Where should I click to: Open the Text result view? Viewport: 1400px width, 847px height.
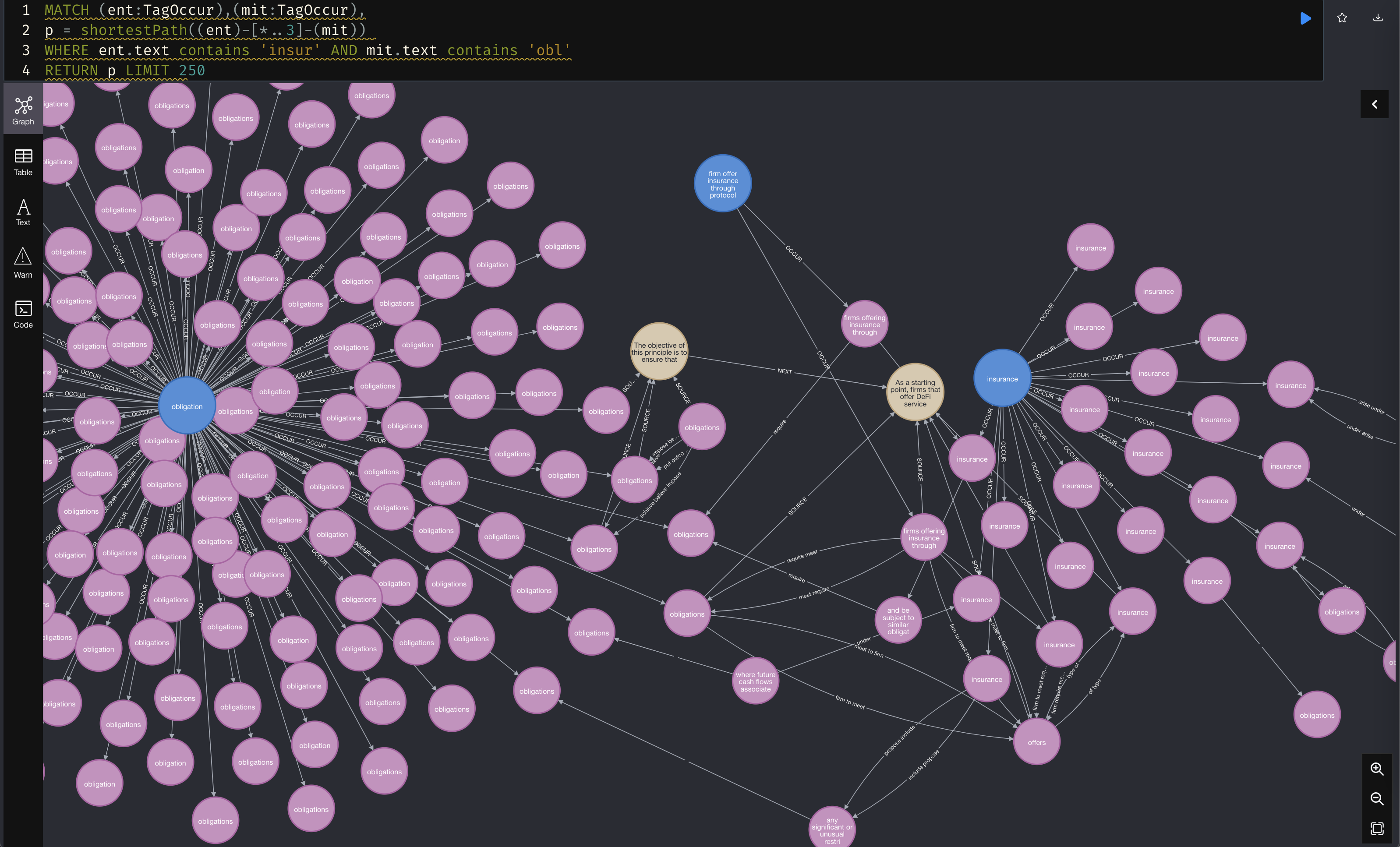click(x=23, y=212)
